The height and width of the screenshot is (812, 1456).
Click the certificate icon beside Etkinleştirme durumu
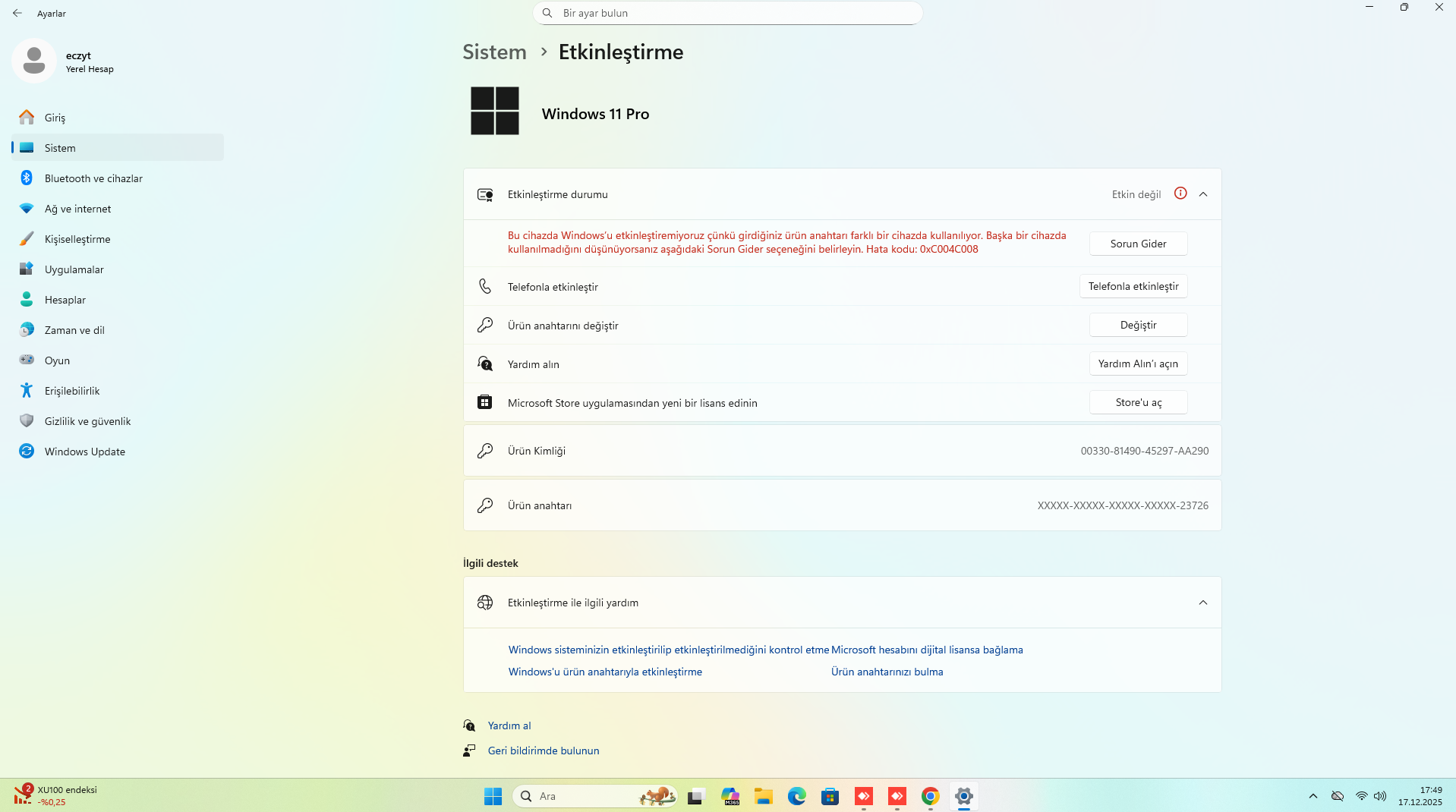485,194
